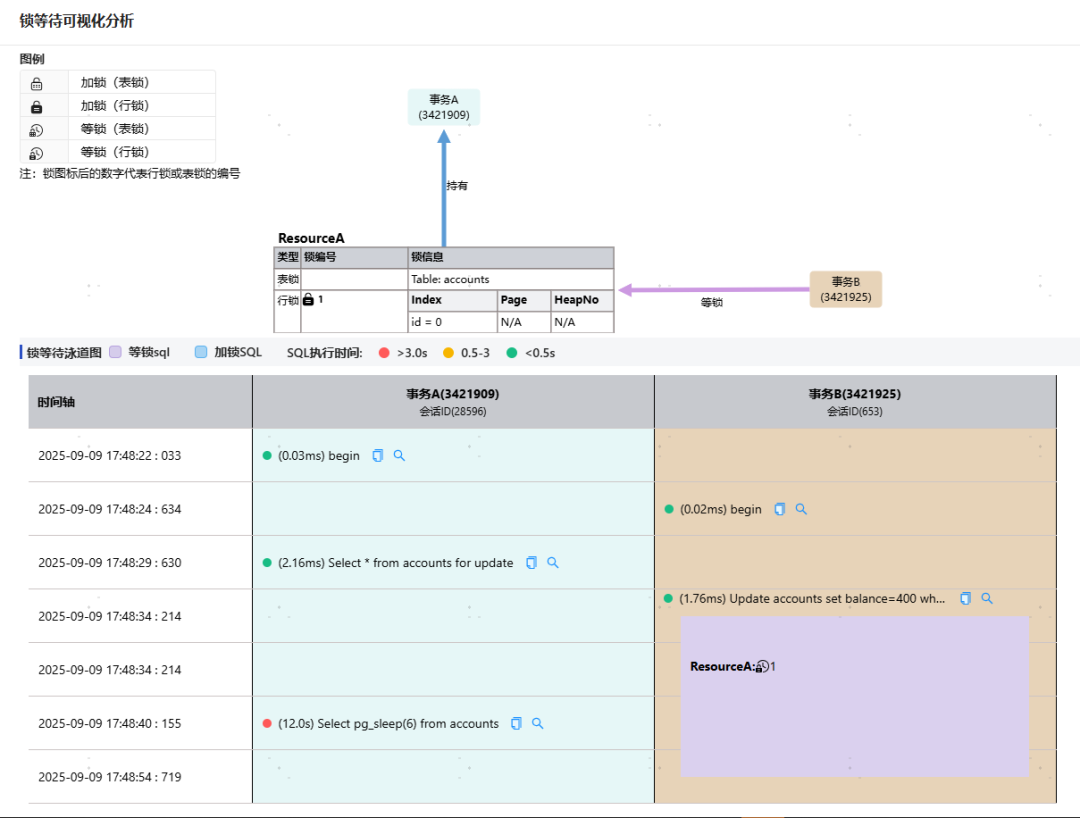
Task: Select the 事务A (3421909) node
Action: [444, 107]
